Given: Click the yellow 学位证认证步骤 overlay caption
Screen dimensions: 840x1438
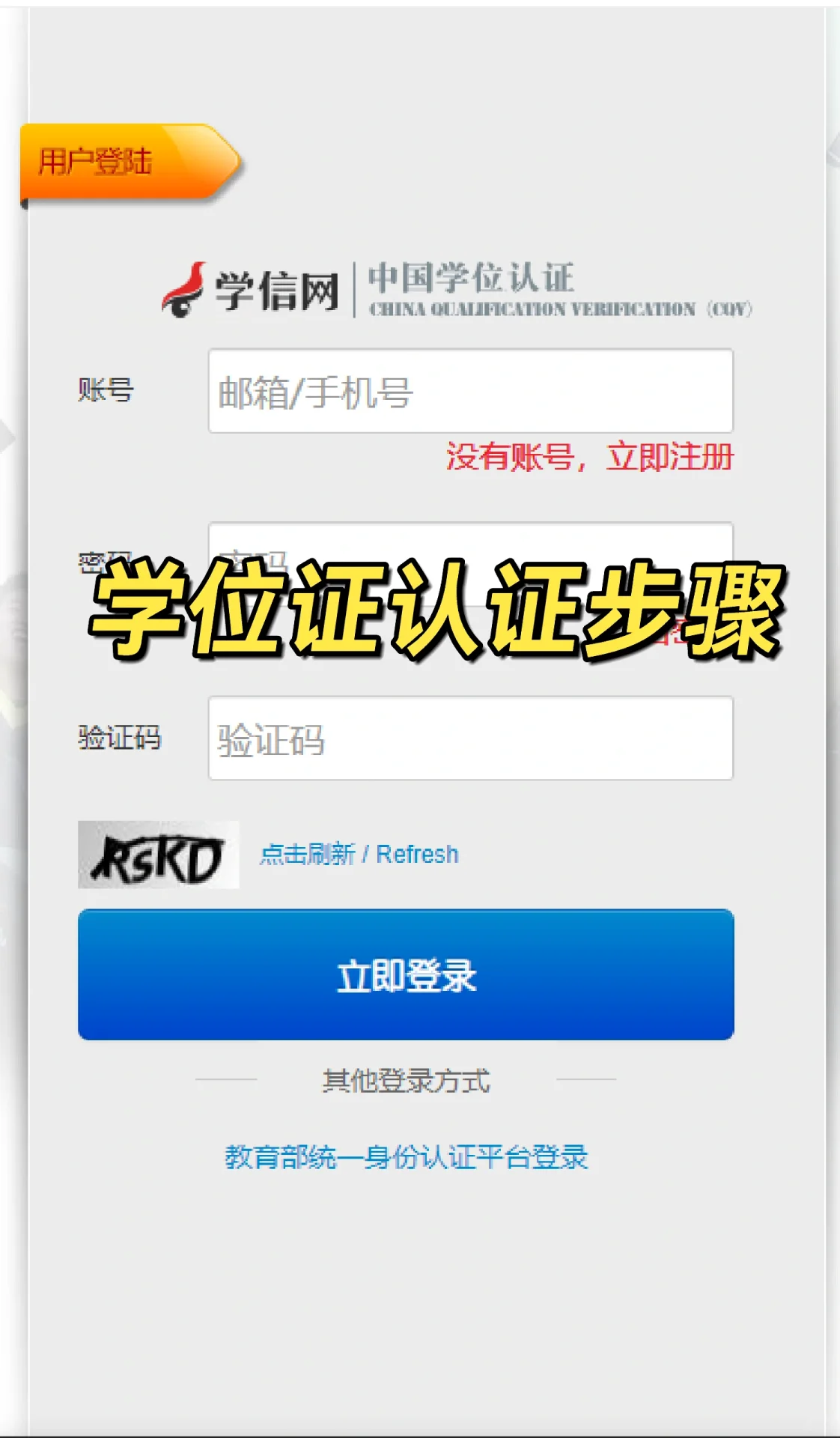Looking at the screenshot, I should (x=438, y=608).
